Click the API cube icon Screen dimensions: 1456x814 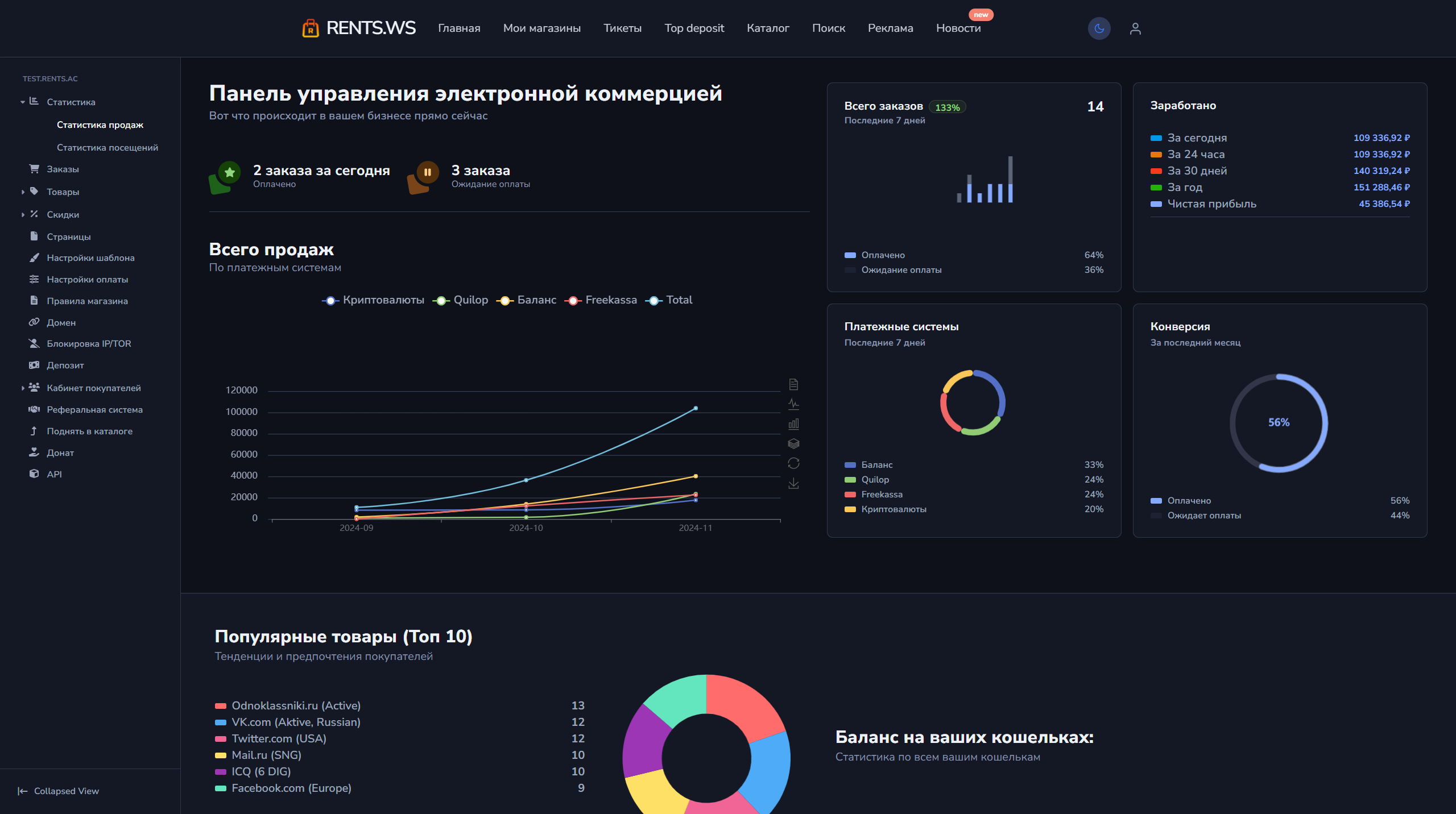(34, 474)
